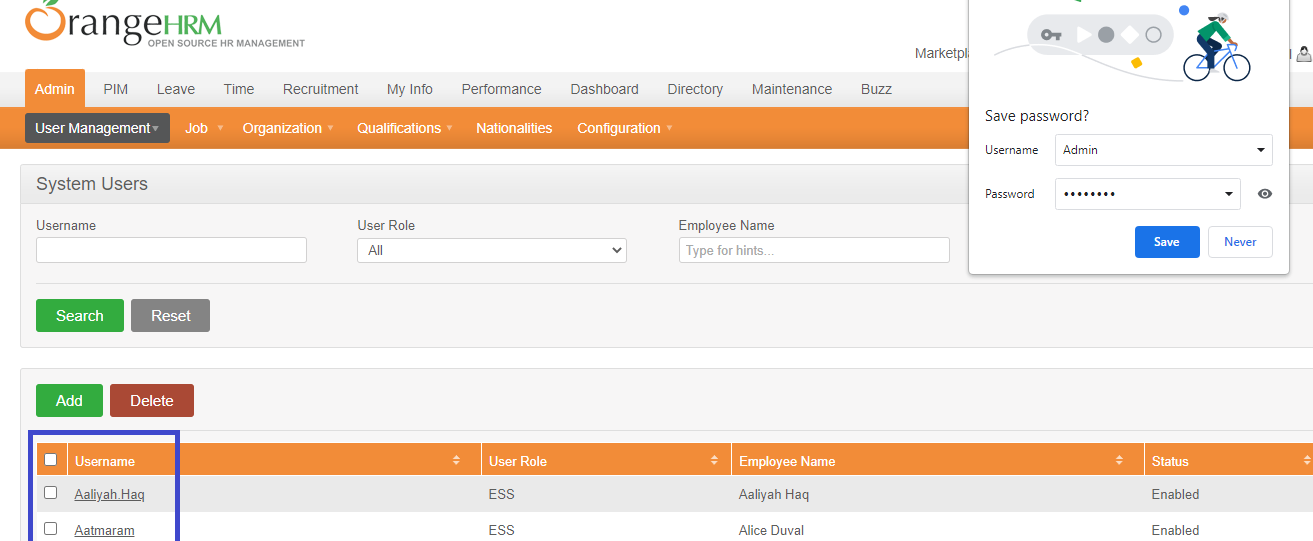
Task: Click into the Username search field
Action: (171, 250)
